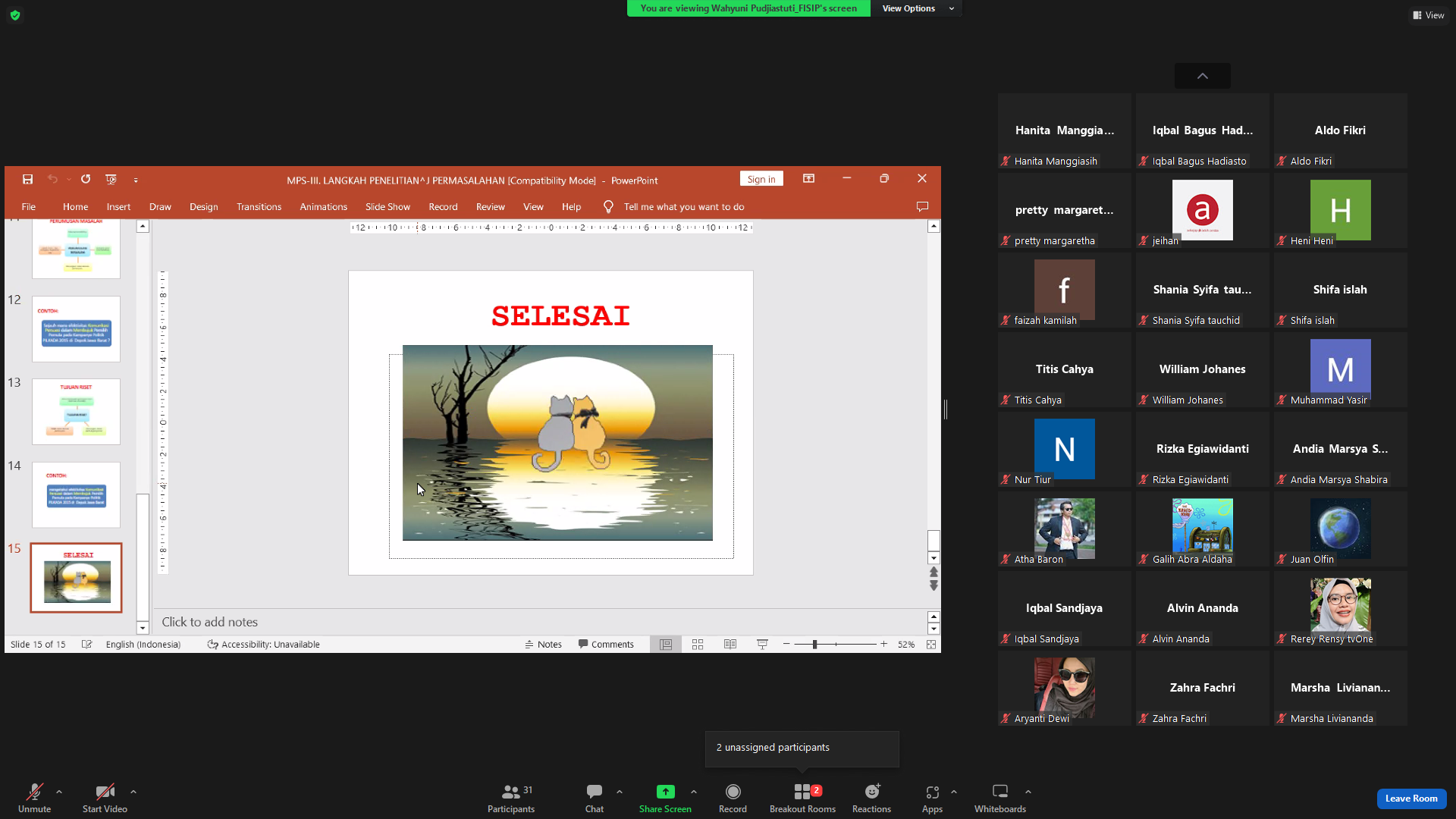Click Start Video camera toggle
1456x819 pixels.
pyautogui.click(x=105, y=798)
